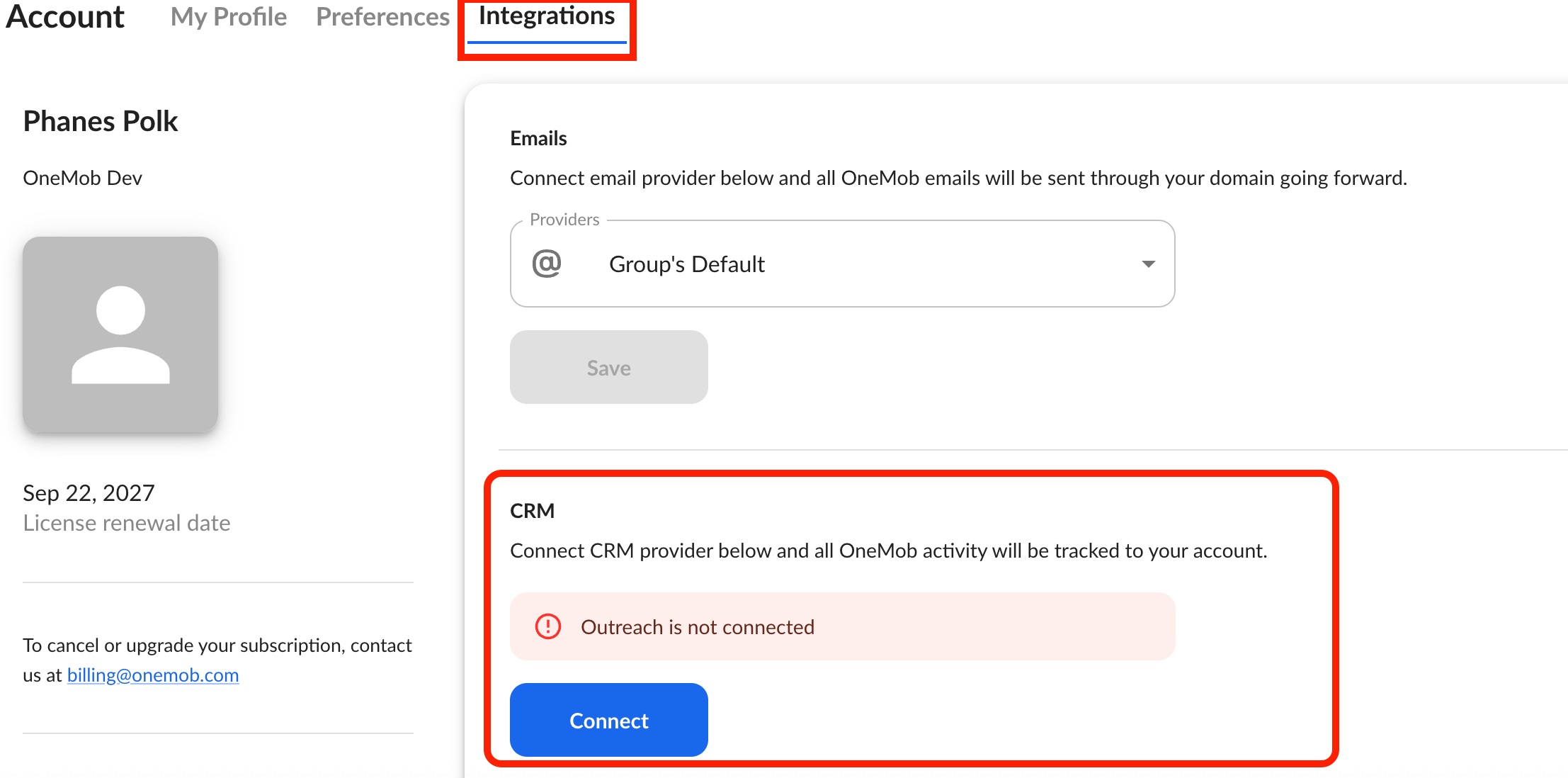Click the CRM section heading
The width and height of the screenshot is (1568, 778).
533,511
